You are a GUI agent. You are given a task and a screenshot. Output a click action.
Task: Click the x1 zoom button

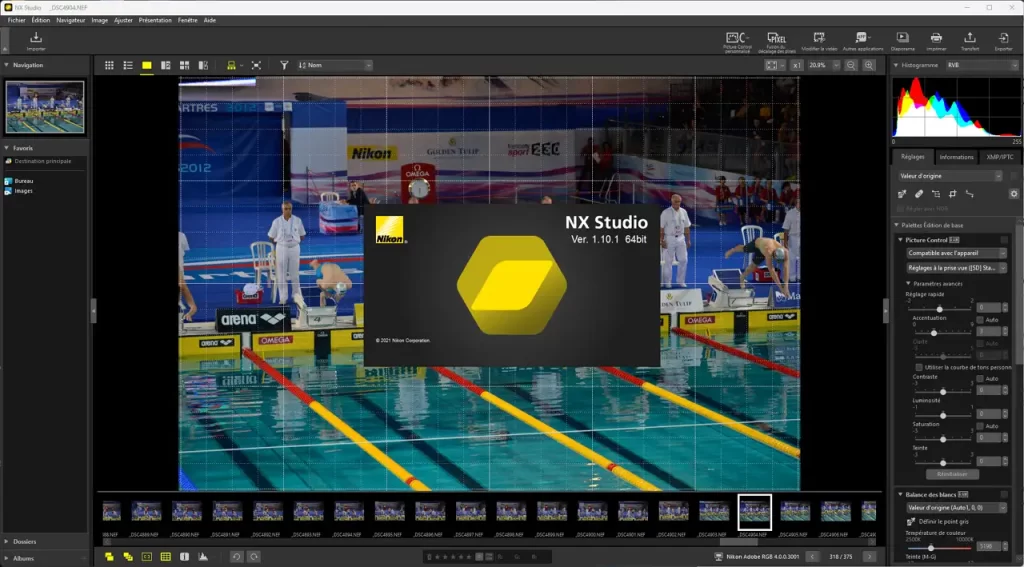(x=796, y=65)
